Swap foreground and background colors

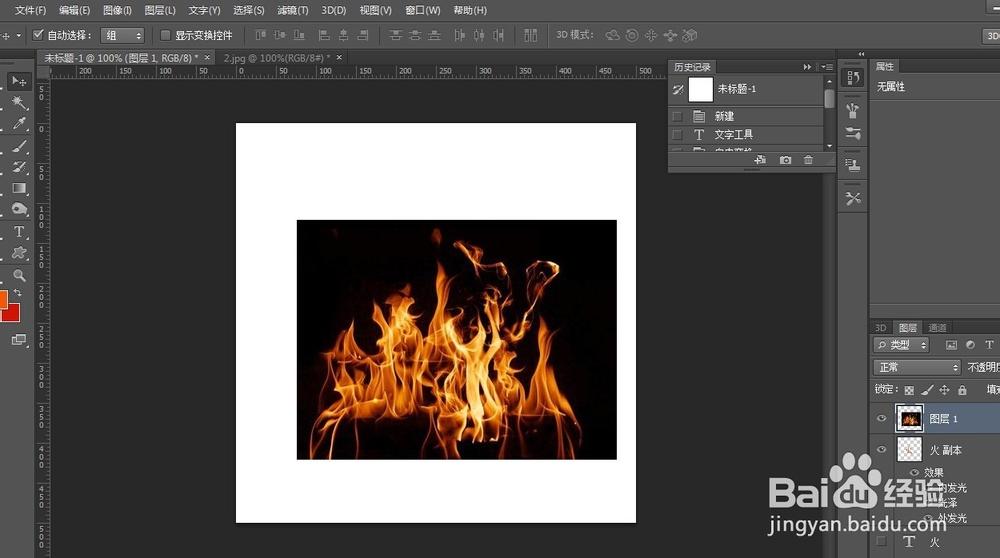18,293
